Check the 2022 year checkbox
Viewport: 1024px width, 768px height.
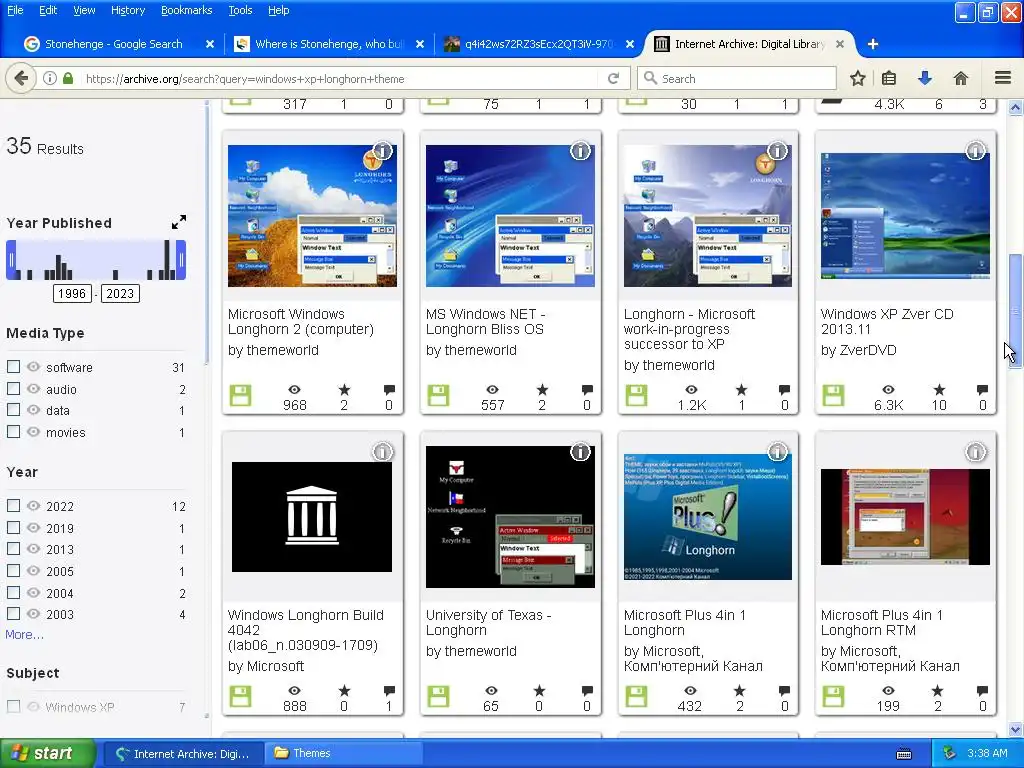click(x=13, y=505)
